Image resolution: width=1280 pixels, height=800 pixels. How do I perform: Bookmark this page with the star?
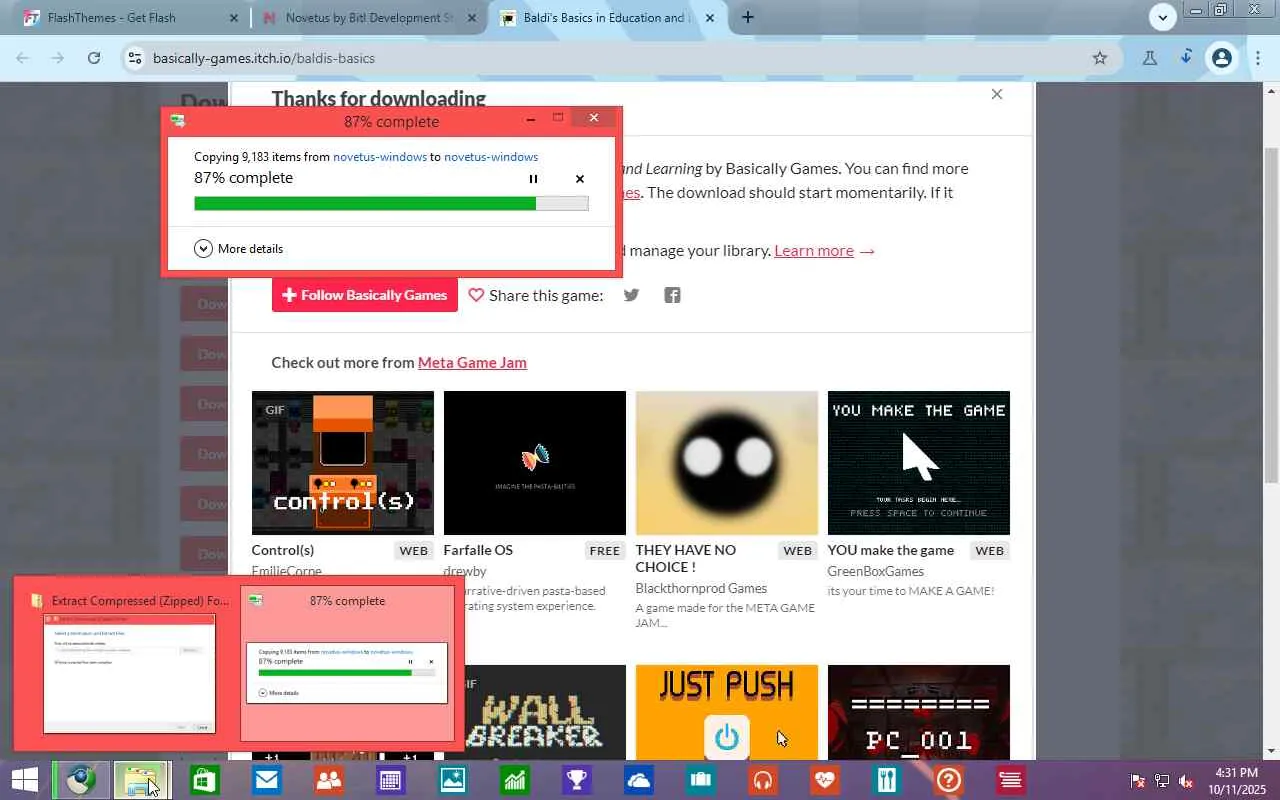tap(1100, 58)
